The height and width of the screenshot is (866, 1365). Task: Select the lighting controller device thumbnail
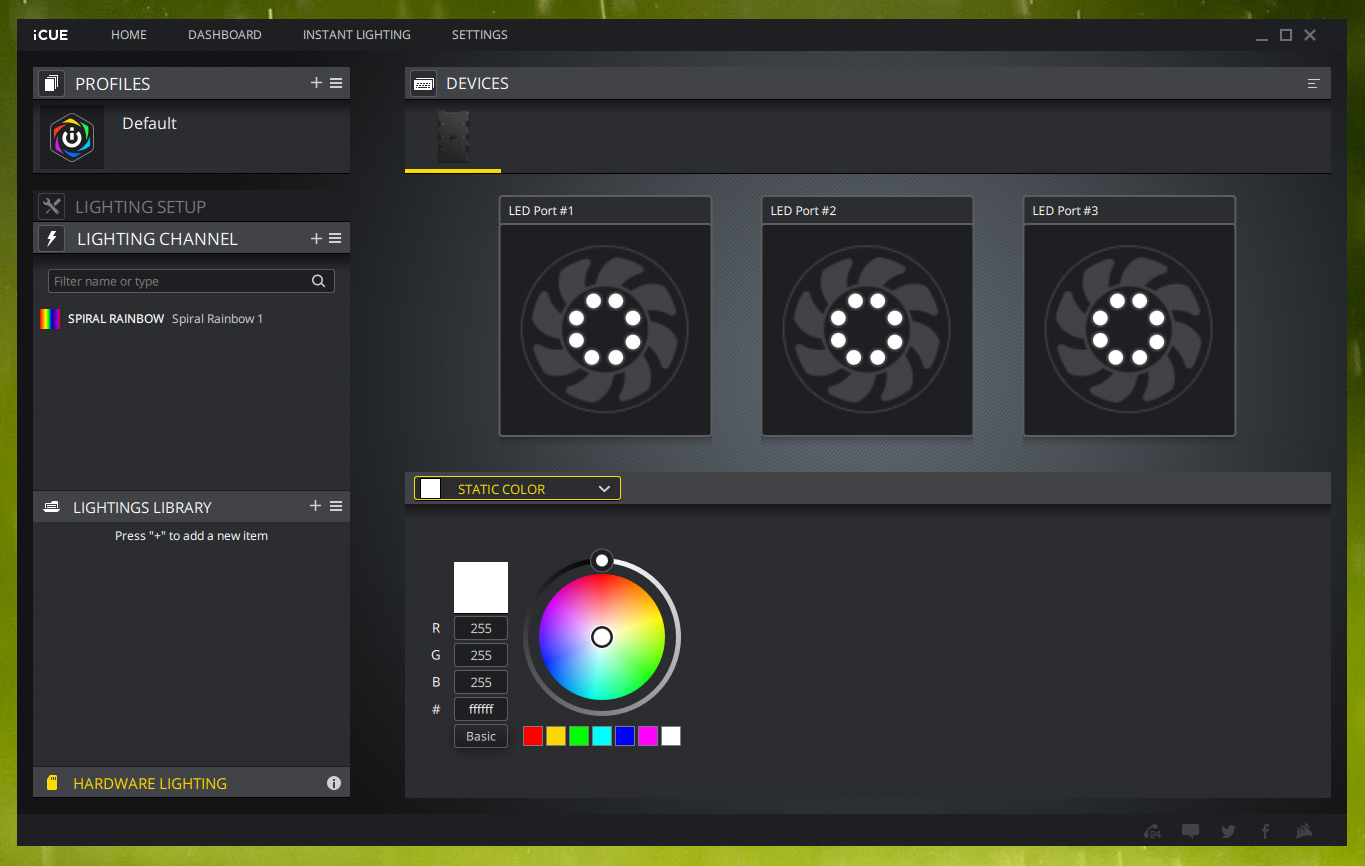[x=453, y=137]
